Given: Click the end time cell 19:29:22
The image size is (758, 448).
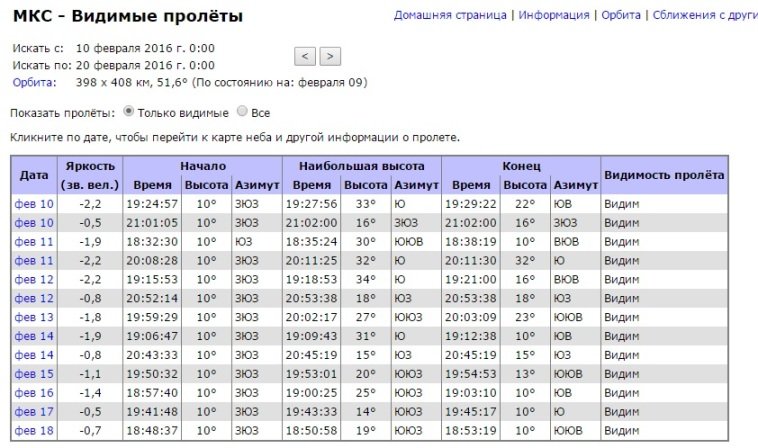Looking at the screenshot, I should 471,204.
